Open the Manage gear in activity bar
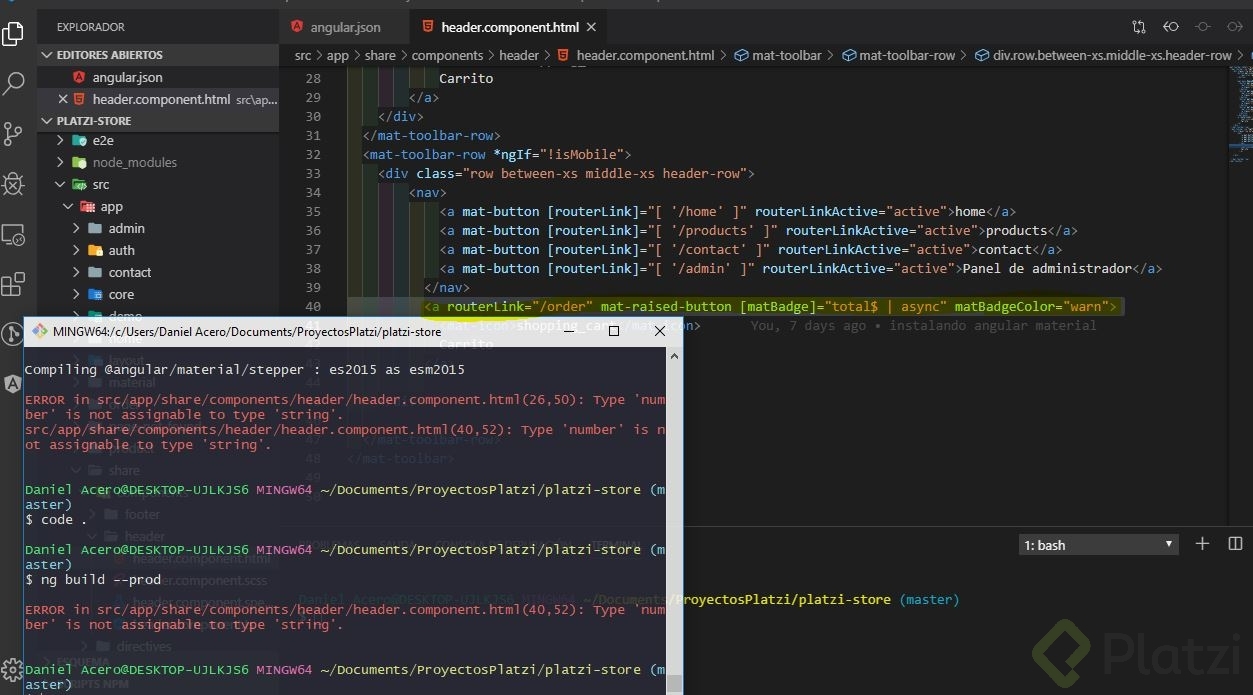The width and height of the screenshot is (1253, 695). (12, 670)
